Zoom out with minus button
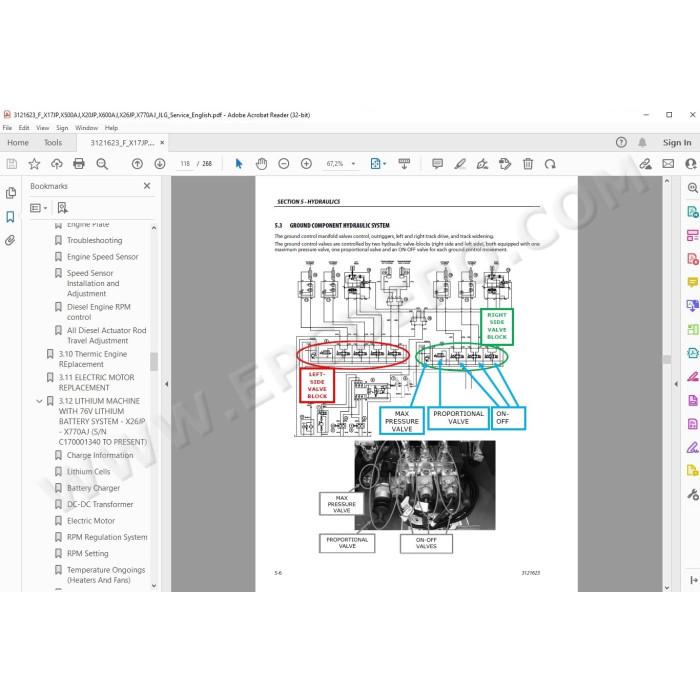The width and height of the screenshot is (700, 700). 283,164
